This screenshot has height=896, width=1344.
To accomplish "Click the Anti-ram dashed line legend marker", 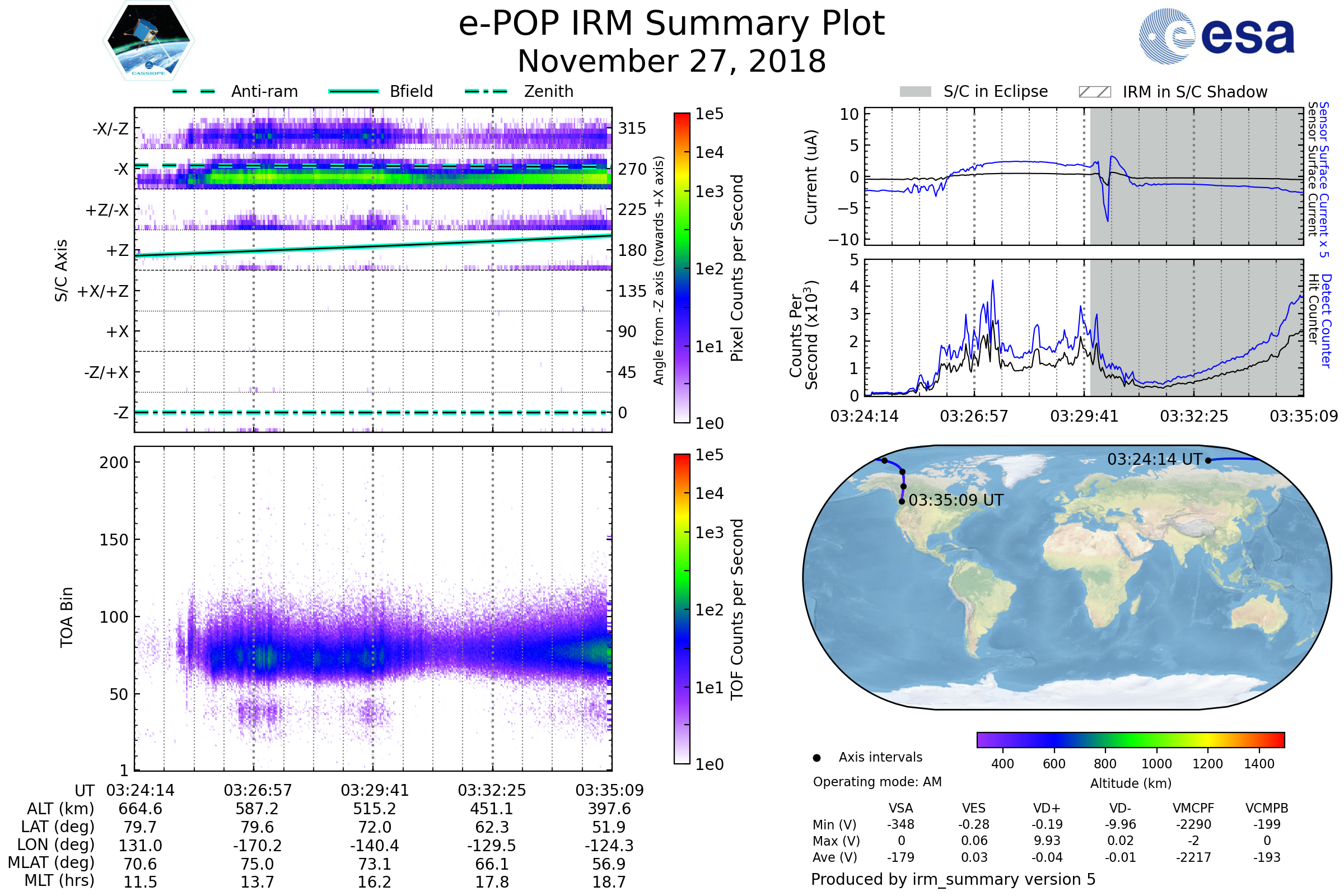I will click(194, 91).
